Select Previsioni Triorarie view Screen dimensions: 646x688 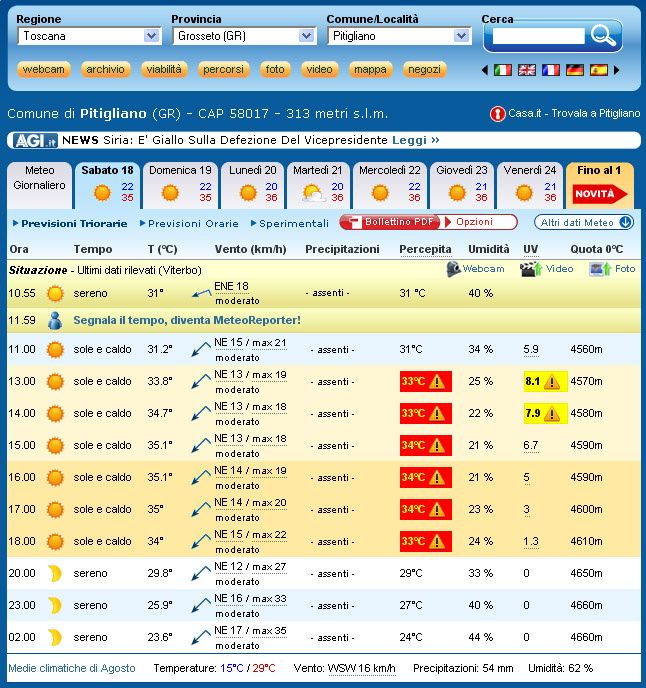point(74,223)
